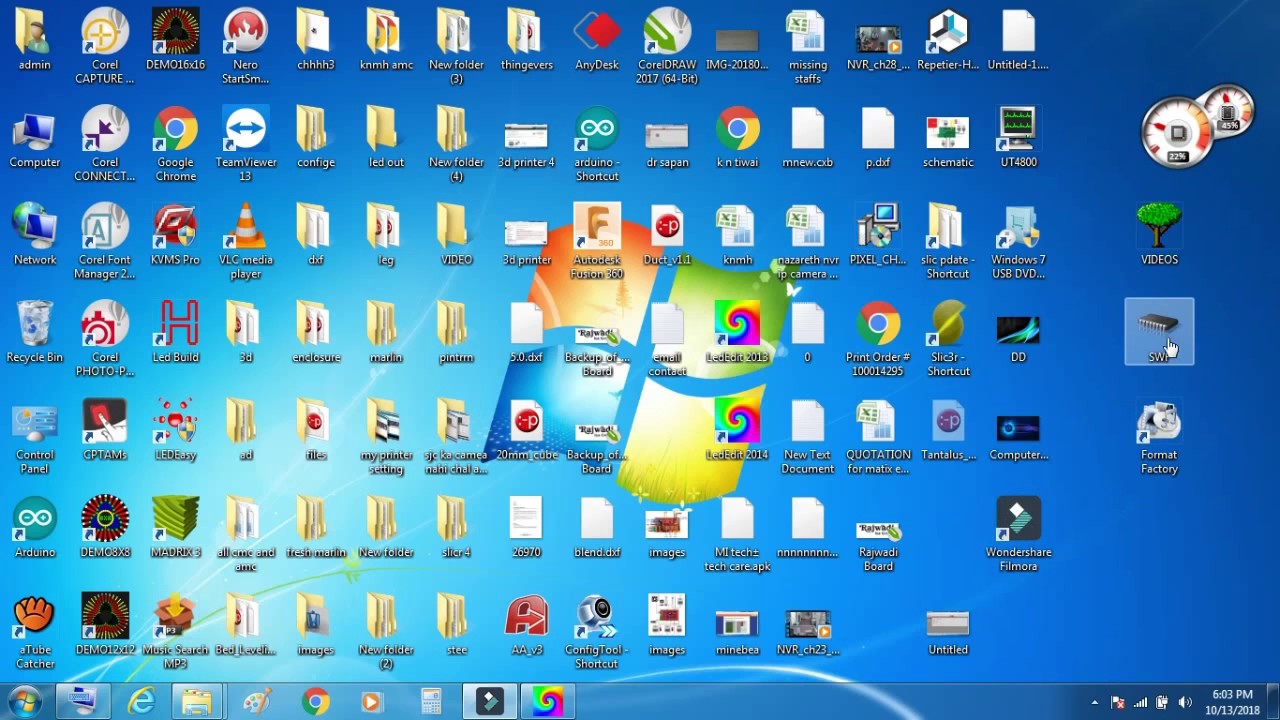
Task: Select the Control Panel icon
Action: [35, 439]
